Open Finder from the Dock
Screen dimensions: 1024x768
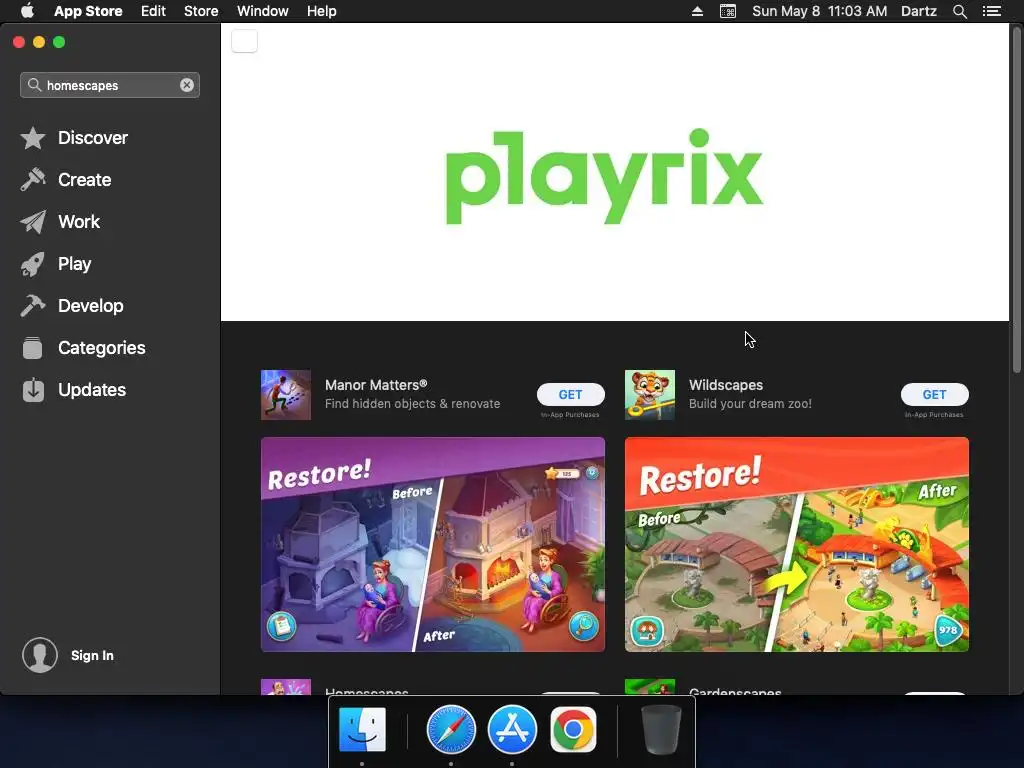(362, 729)
